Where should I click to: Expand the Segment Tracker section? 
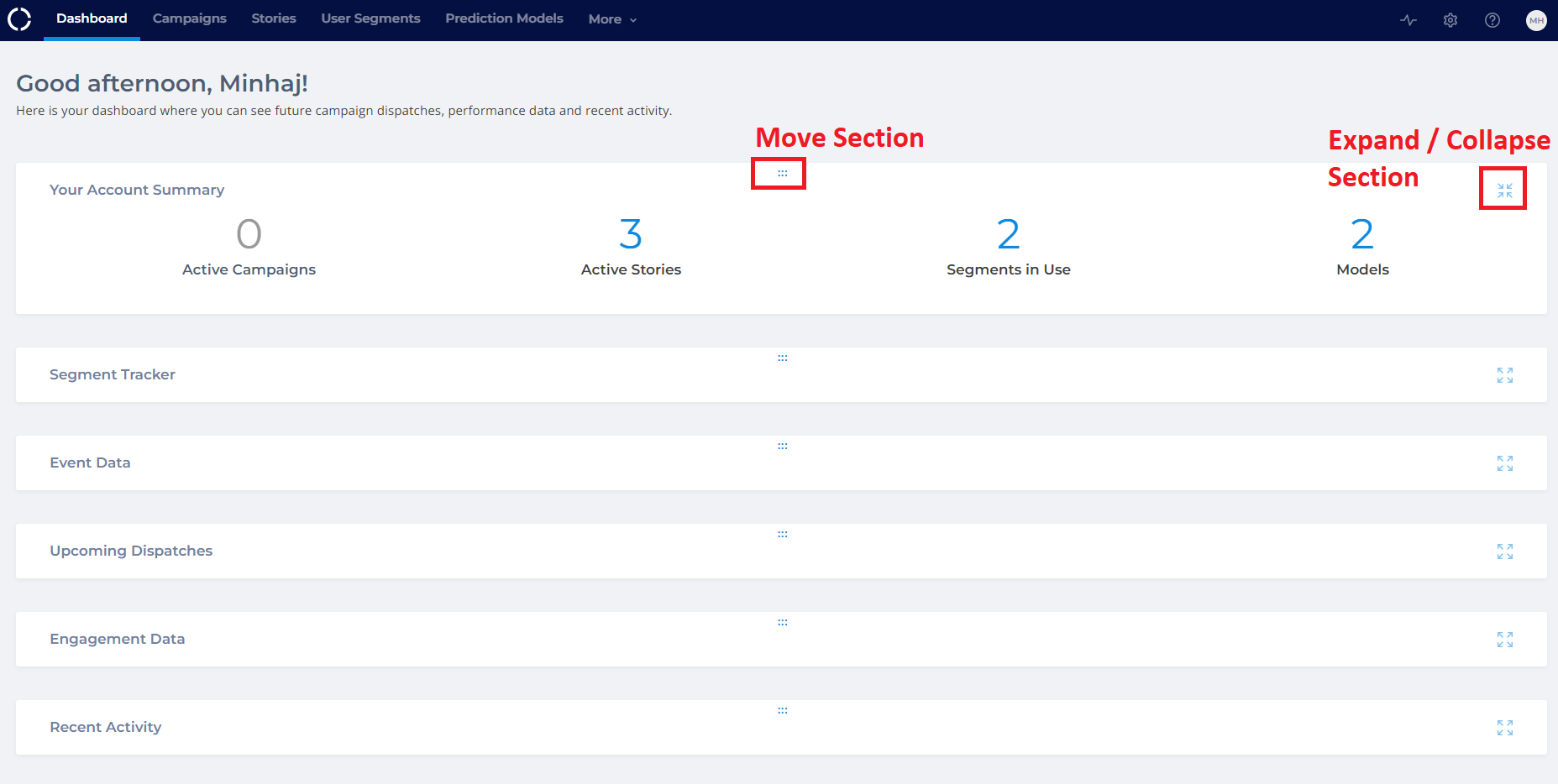(x=1505, y=375)
